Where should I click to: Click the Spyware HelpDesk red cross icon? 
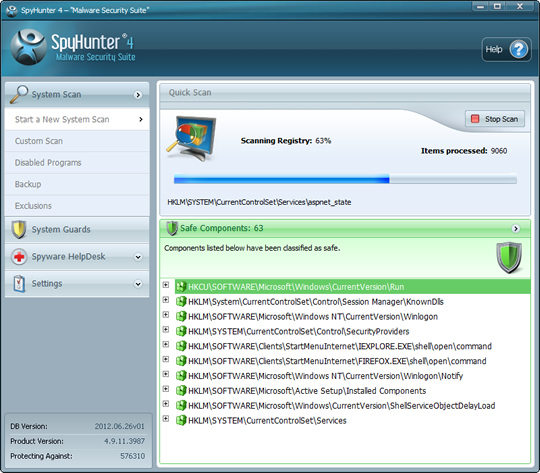[19, 257]
